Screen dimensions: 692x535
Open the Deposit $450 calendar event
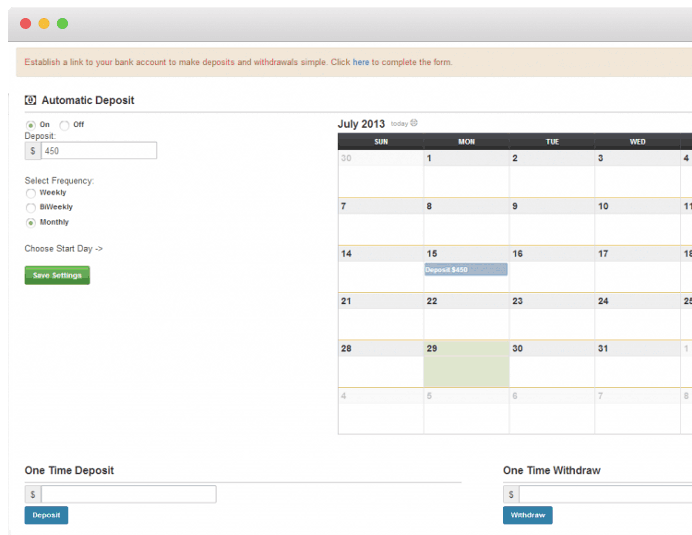pyautogui.click(x=466, y=269)
